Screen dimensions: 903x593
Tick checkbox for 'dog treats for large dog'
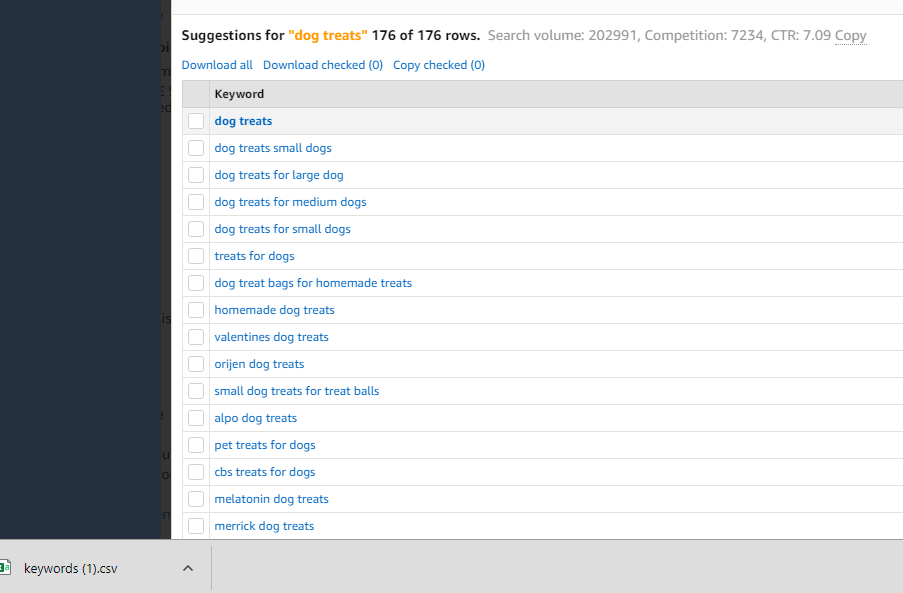coord(196,175)
